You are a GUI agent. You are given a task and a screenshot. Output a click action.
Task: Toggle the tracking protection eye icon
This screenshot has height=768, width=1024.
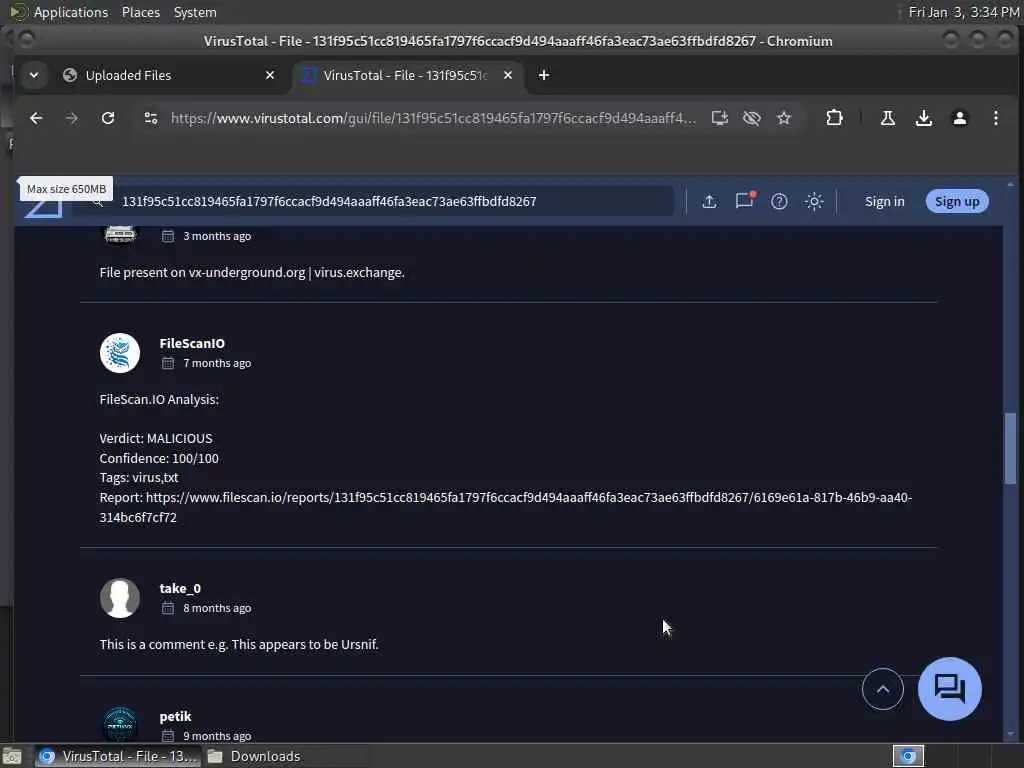tap(752, 118)
